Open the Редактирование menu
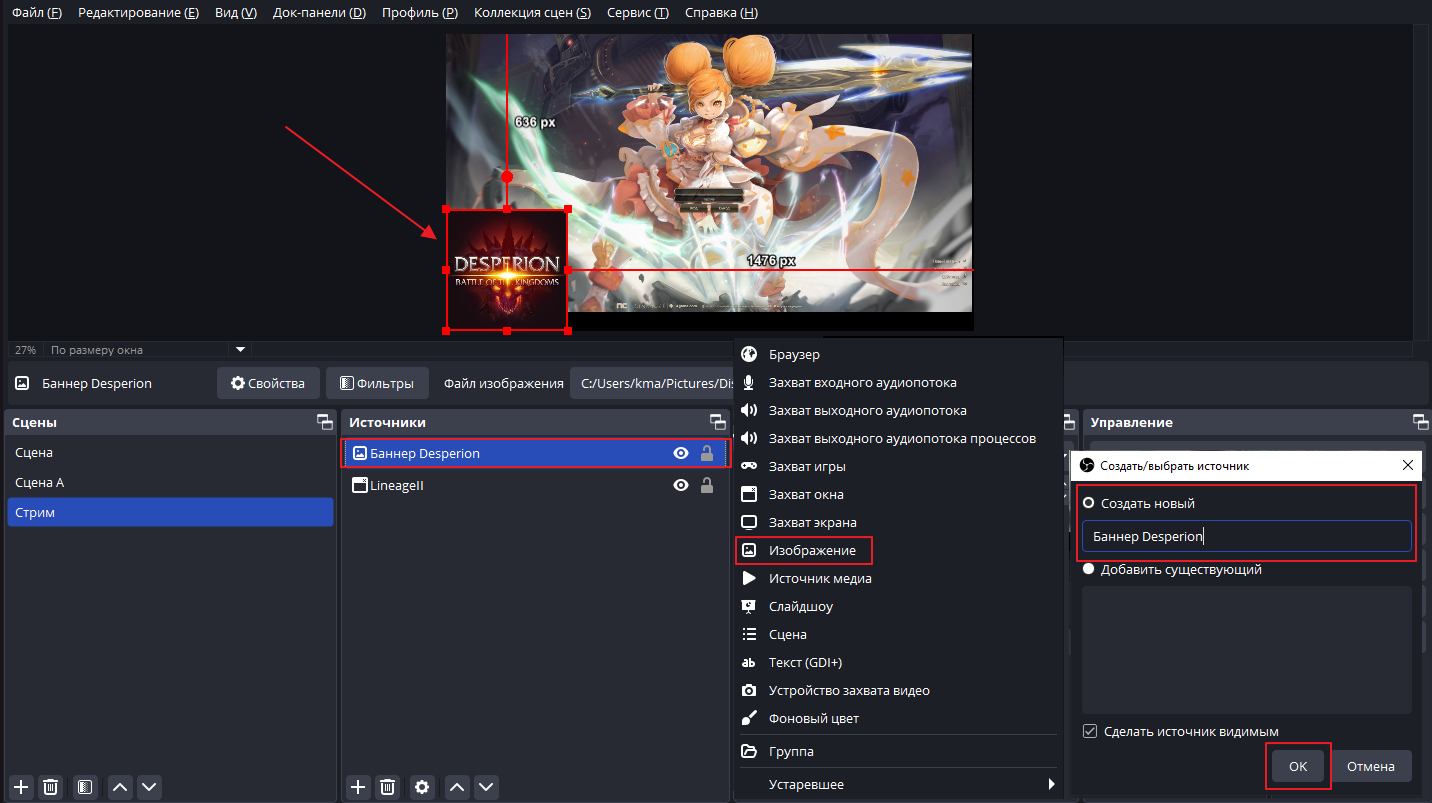Image resolution: width=1432 pixels, height=803 pixels. point(138,13)
